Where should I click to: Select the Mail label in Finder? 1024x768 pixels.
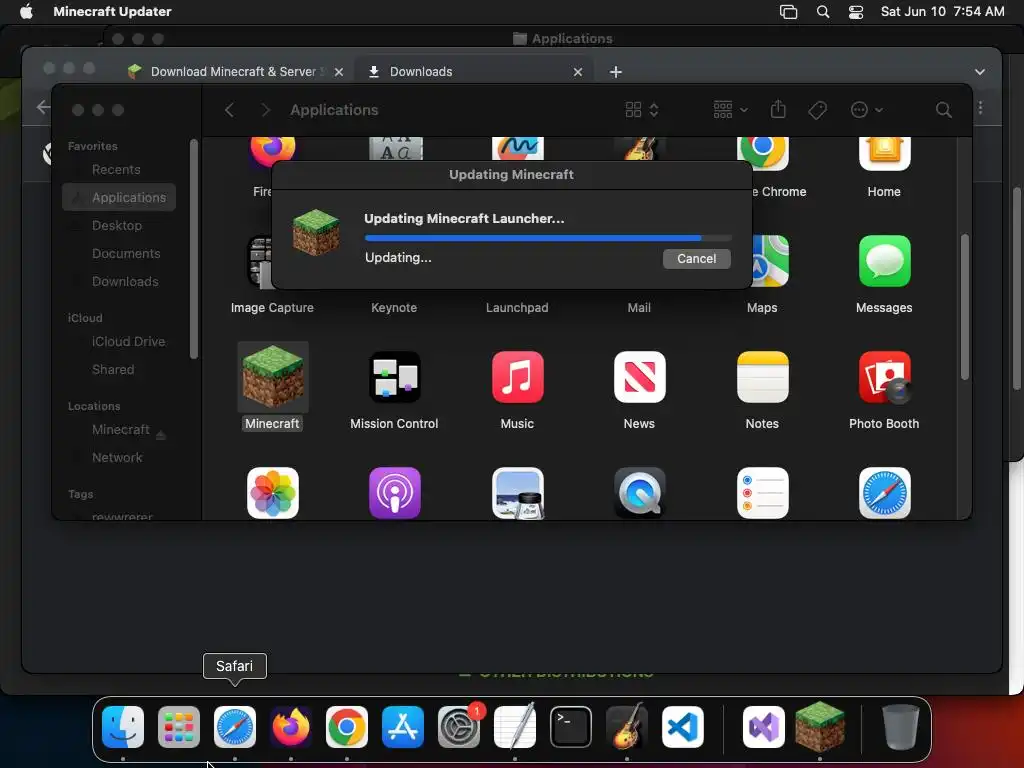click(639, 308)
